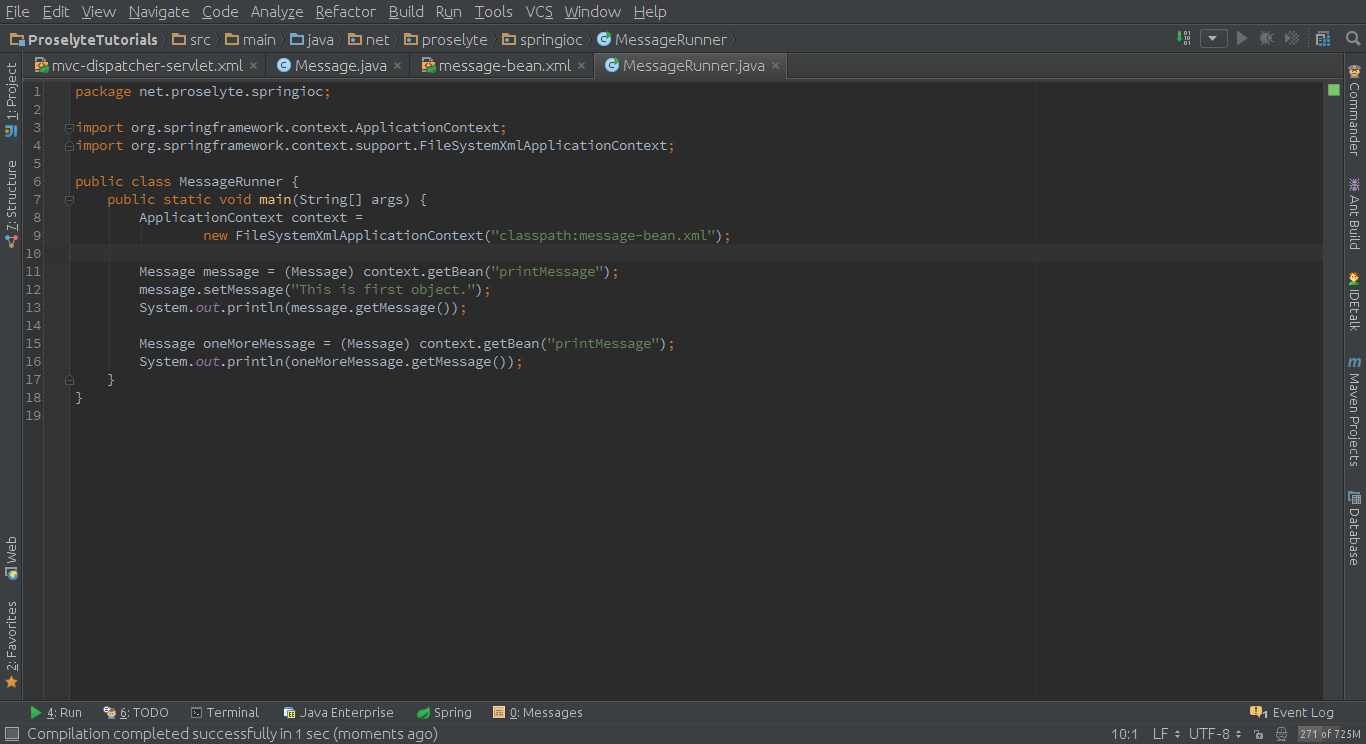Toggle file write-lock via padlock icon
The height and width of the screenshot is (744, 1366).
click(x=1259, y=734)
